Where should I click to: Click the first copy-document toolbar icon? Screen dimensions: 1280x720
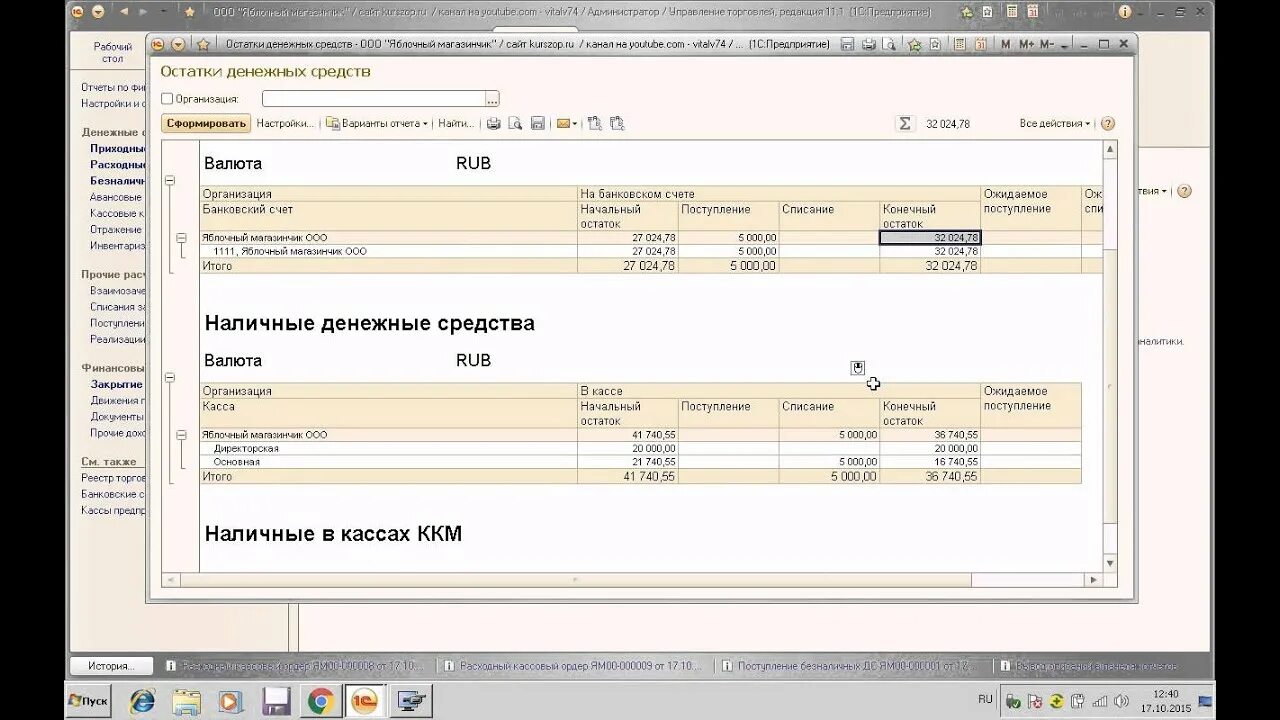click(x=594, y=124)
